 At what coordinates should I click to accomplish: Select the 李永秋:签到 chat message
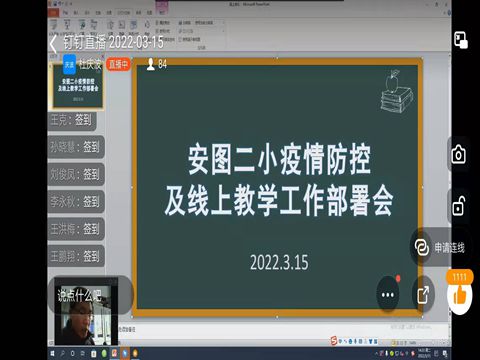click(76, 201)
